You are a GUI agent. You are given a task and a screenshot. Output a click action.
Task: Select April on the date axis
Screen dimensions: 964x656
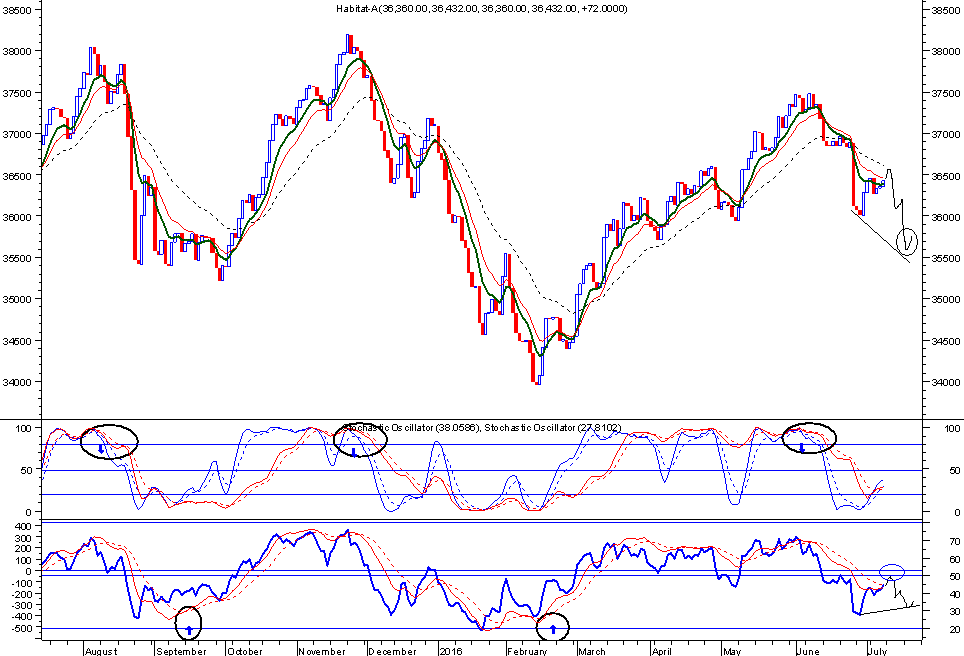662,651
